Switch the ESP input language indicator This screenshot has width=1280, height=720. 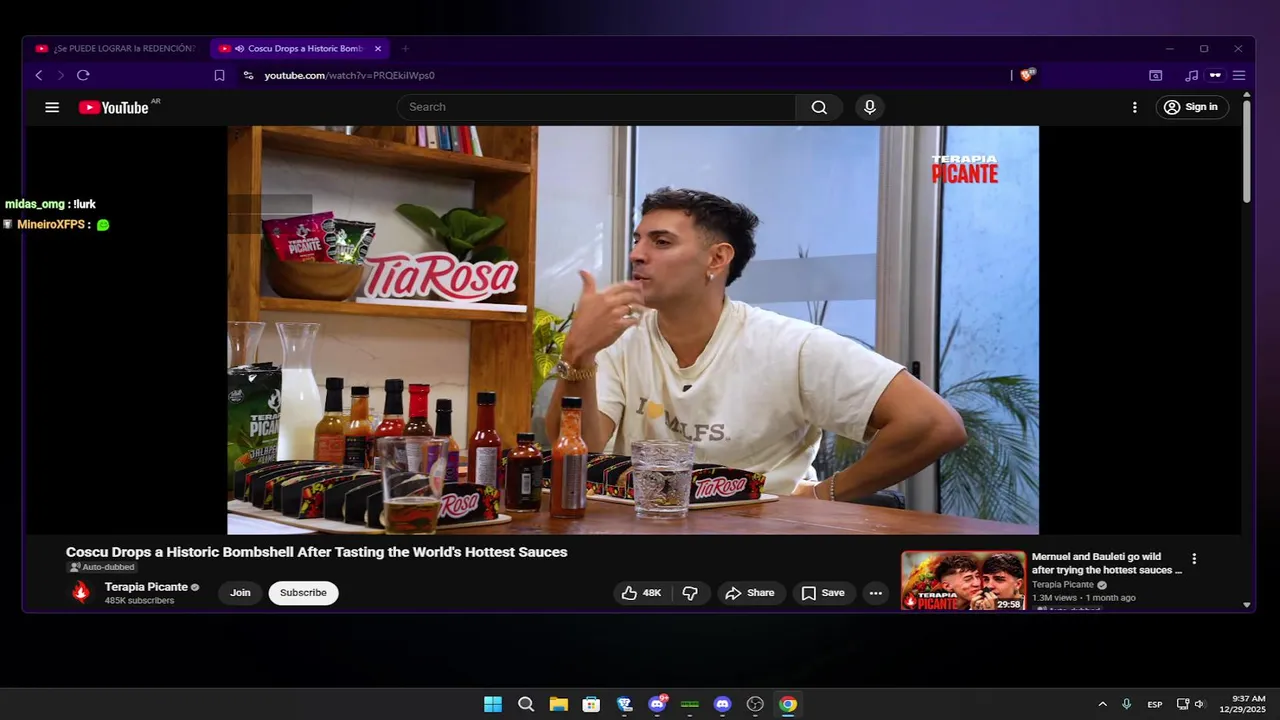click(1155, 704)
